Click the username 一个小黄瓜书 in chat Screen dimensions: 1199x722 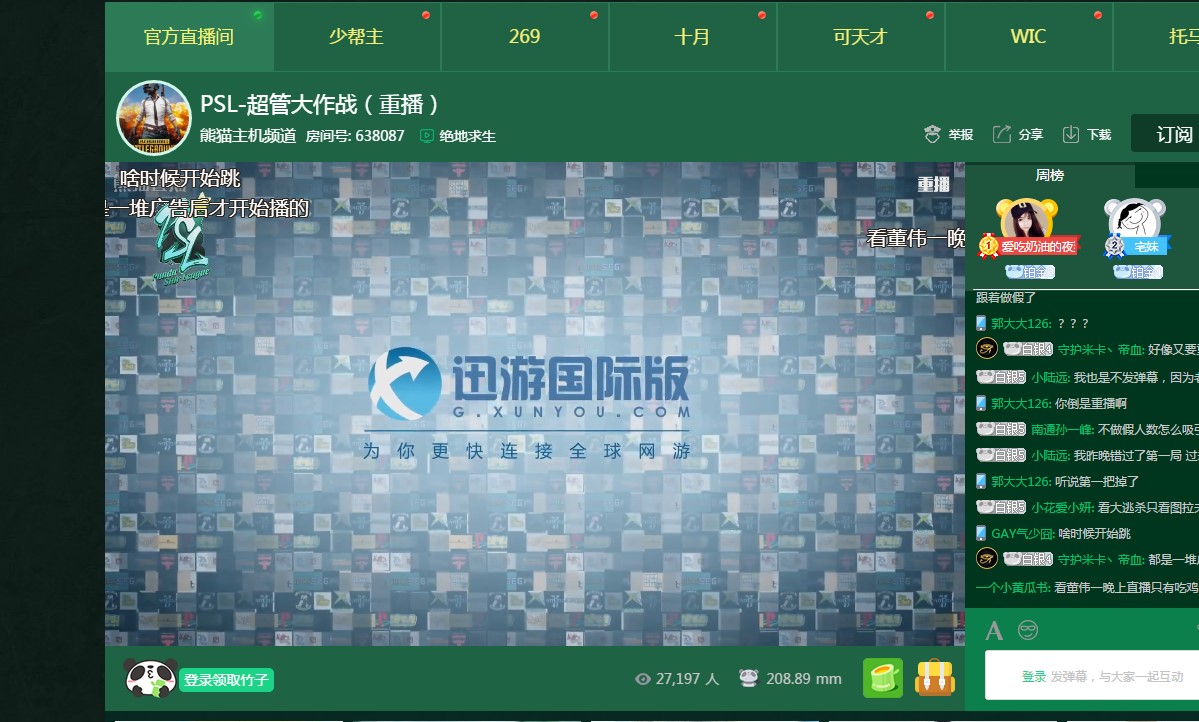(x=1013, y=587)
